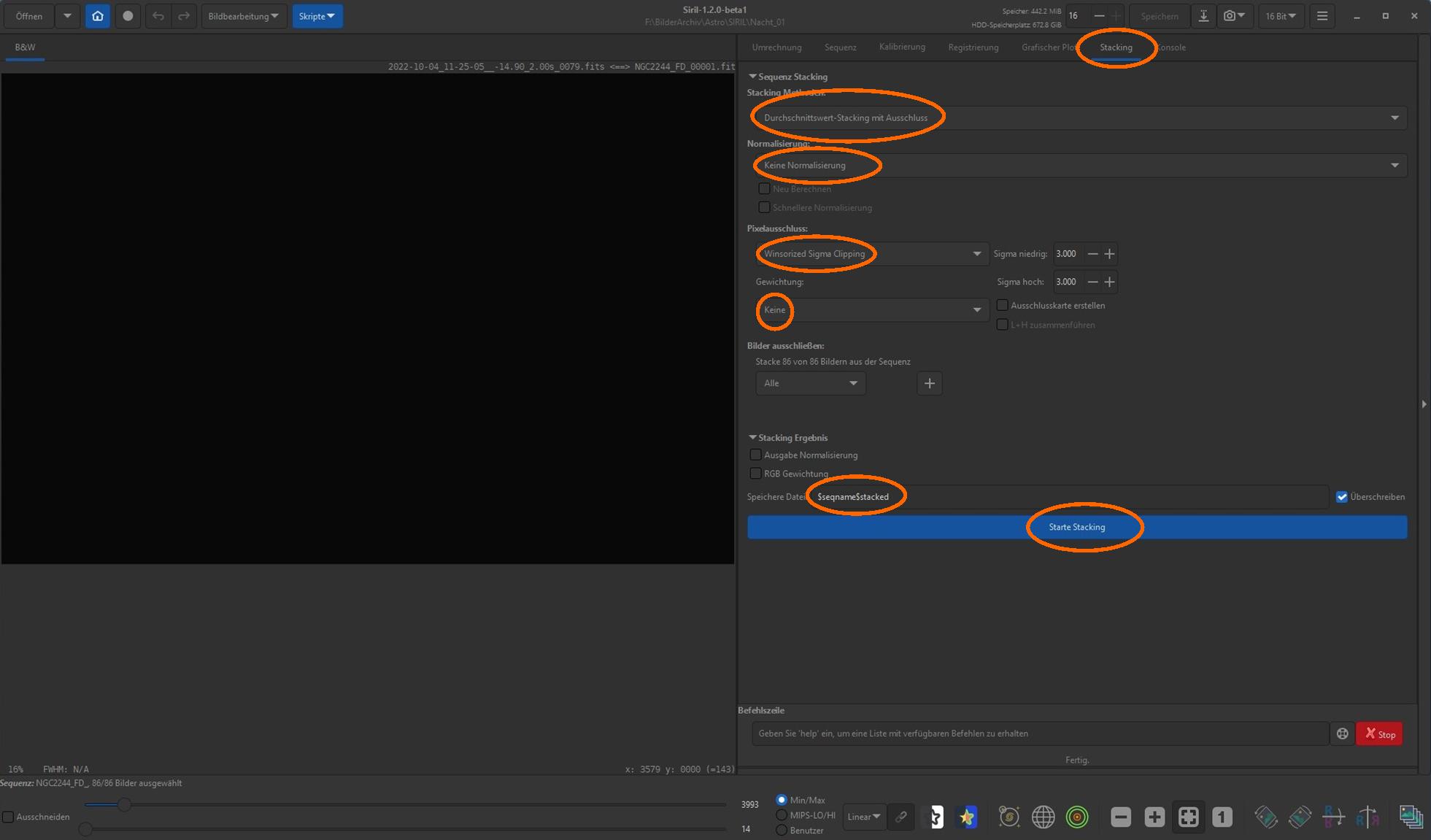
Task: Click the globe astrometry icon
Action: (x=1043, y=817)
